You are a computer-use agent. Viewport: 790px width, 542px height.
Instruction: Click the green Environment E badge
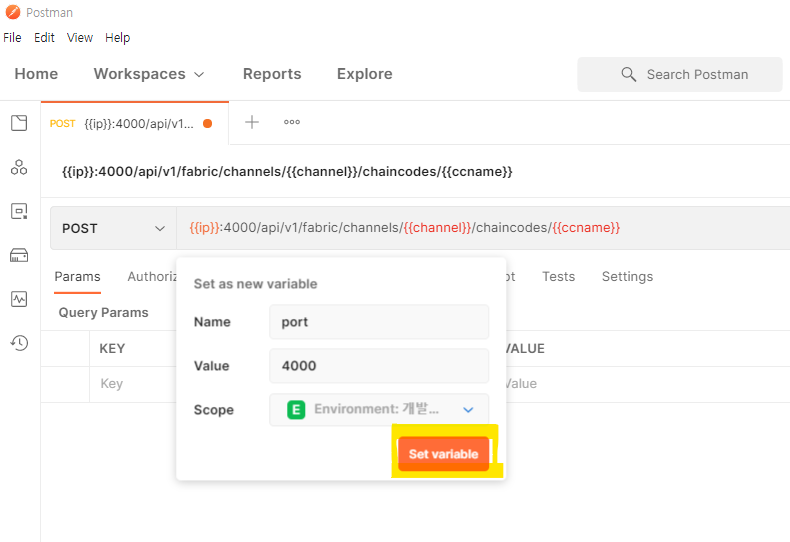(296, 410)
